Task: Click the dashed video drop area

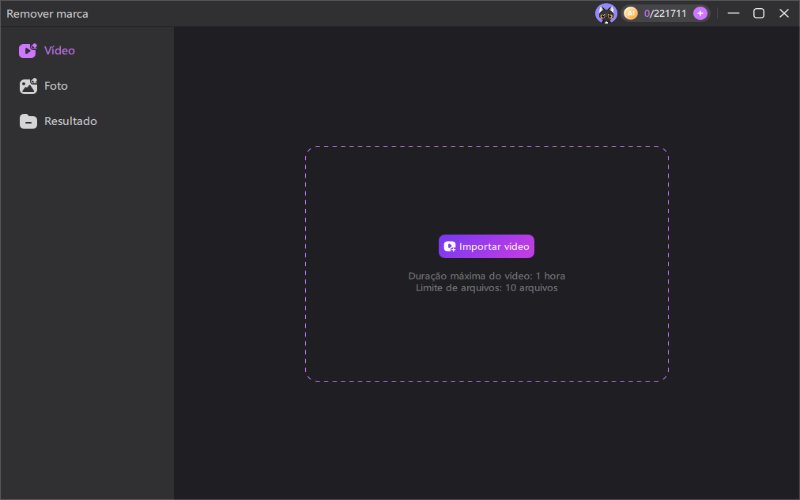Action: coord(487,264)
